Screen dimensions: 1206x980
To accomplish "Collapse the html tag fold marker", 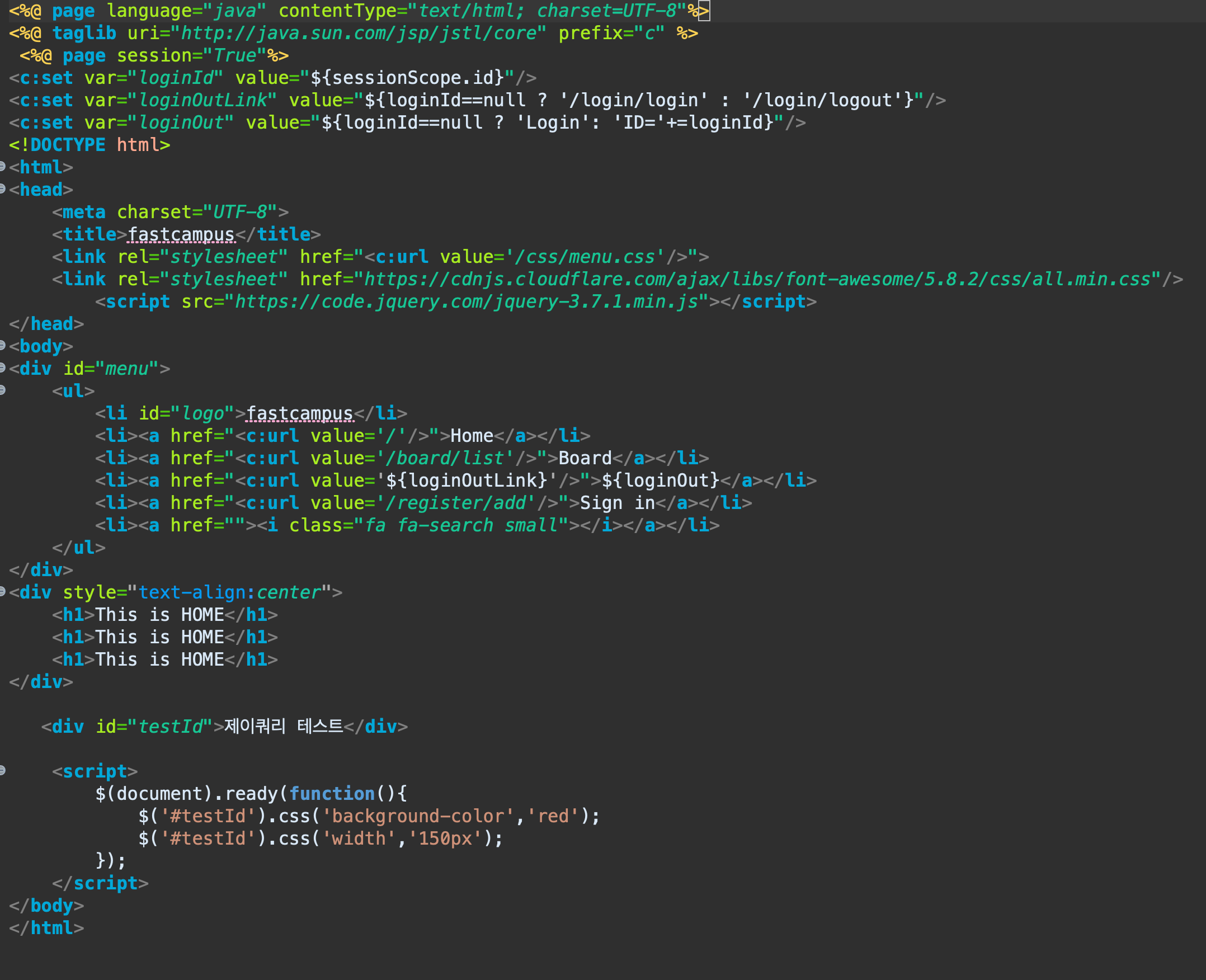I will (x=2, y=166).
